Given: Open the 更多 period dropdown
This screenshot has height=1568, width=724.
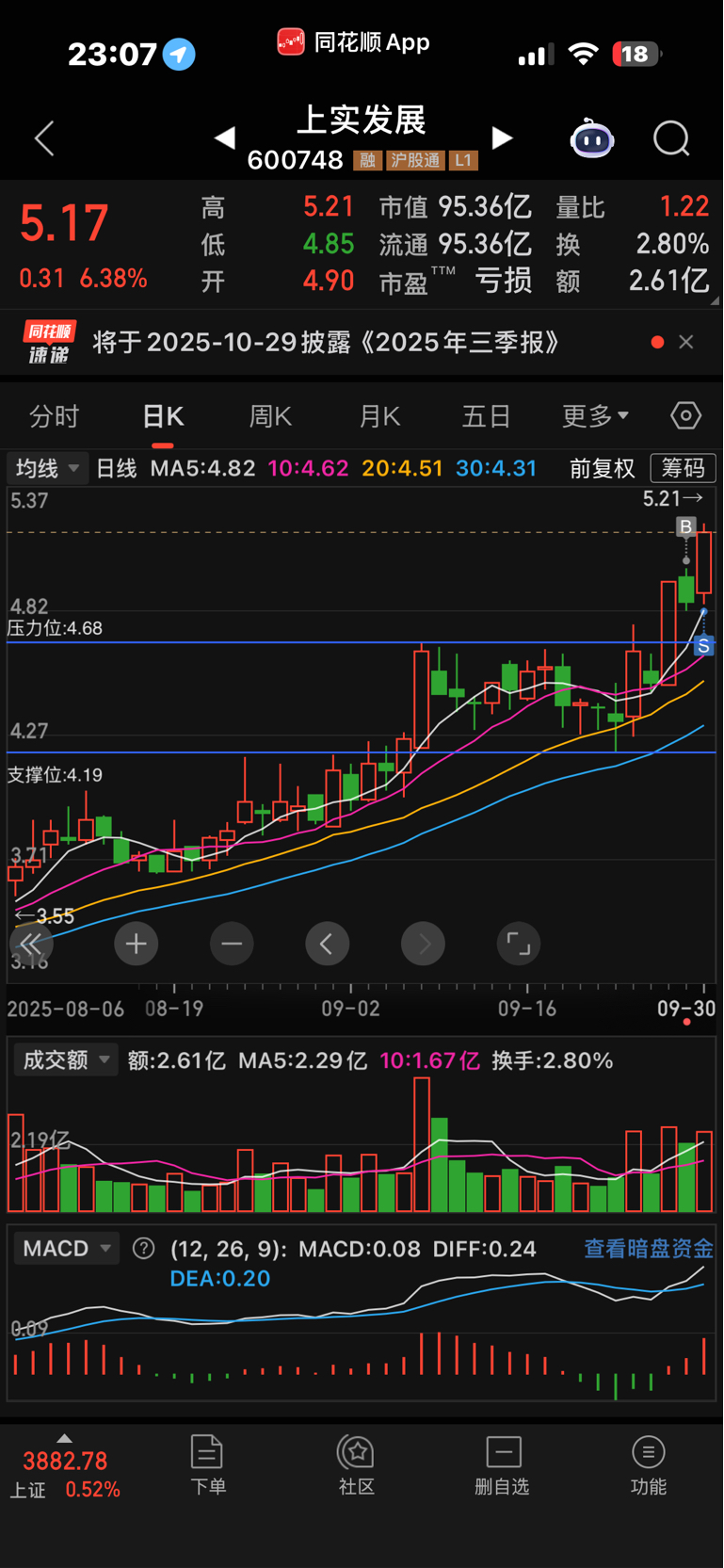Looking at the screenshot, I should pos(595,416).
